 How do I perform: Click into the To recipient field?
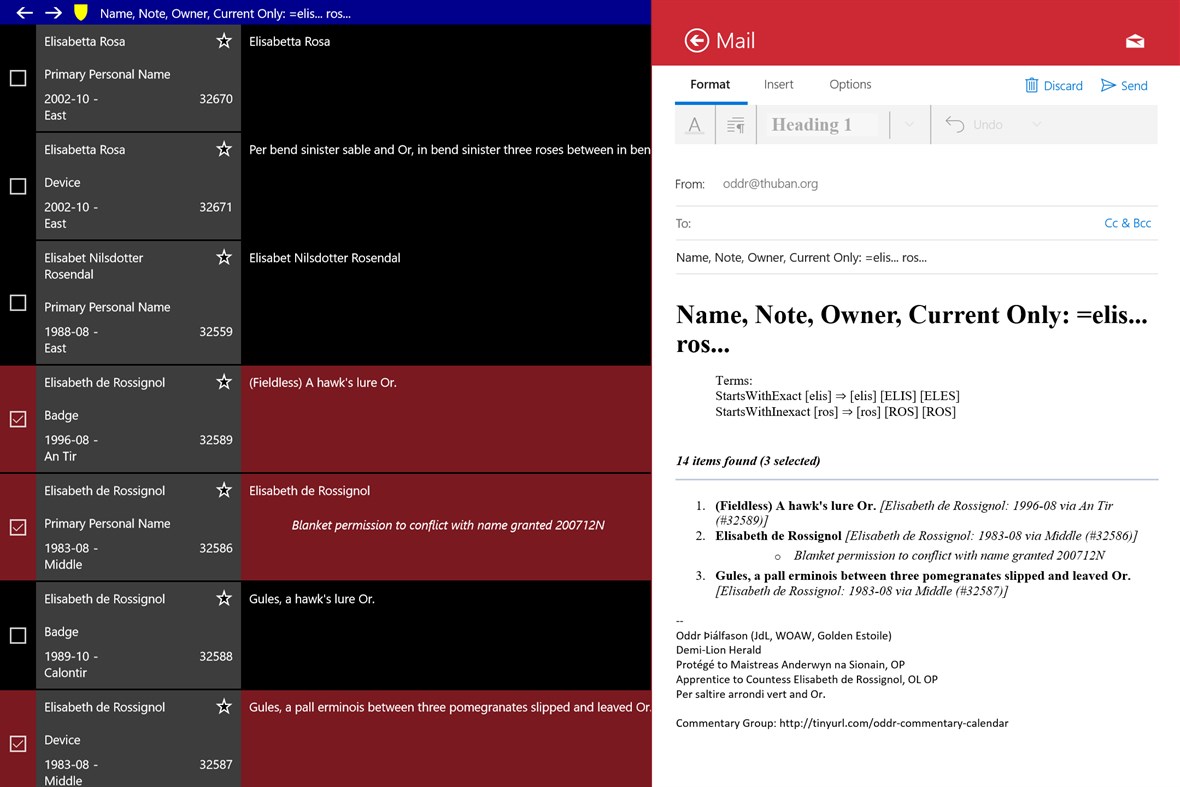point(896,223)
